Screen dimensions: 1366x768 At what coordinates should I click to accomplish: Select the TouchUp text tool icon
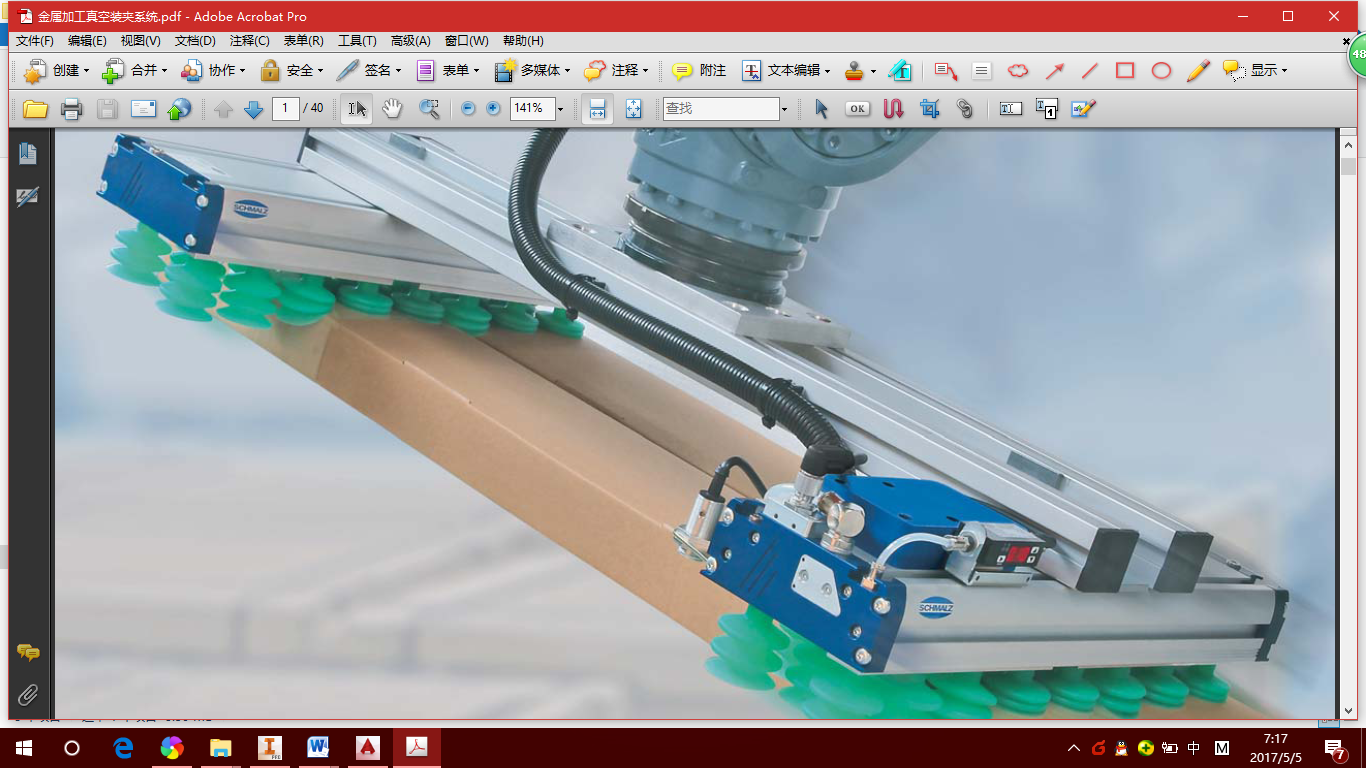click(1011, 109)
